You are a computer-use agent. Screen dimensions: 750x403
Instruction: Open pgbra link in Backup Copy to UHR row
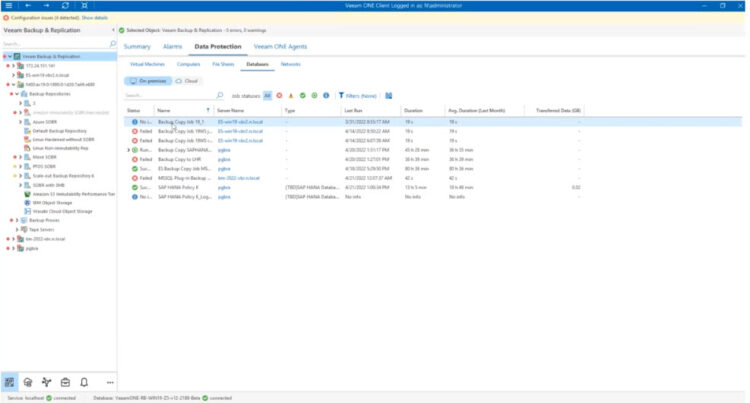pos(224,159)
